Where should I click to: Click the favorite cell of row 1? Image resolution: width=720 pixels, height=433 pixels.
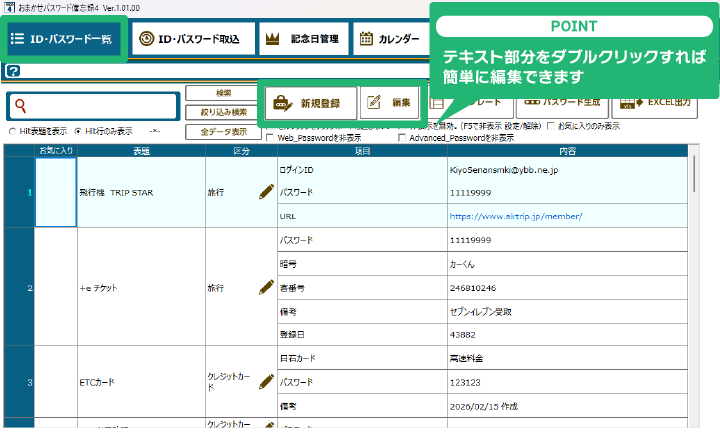56,192
